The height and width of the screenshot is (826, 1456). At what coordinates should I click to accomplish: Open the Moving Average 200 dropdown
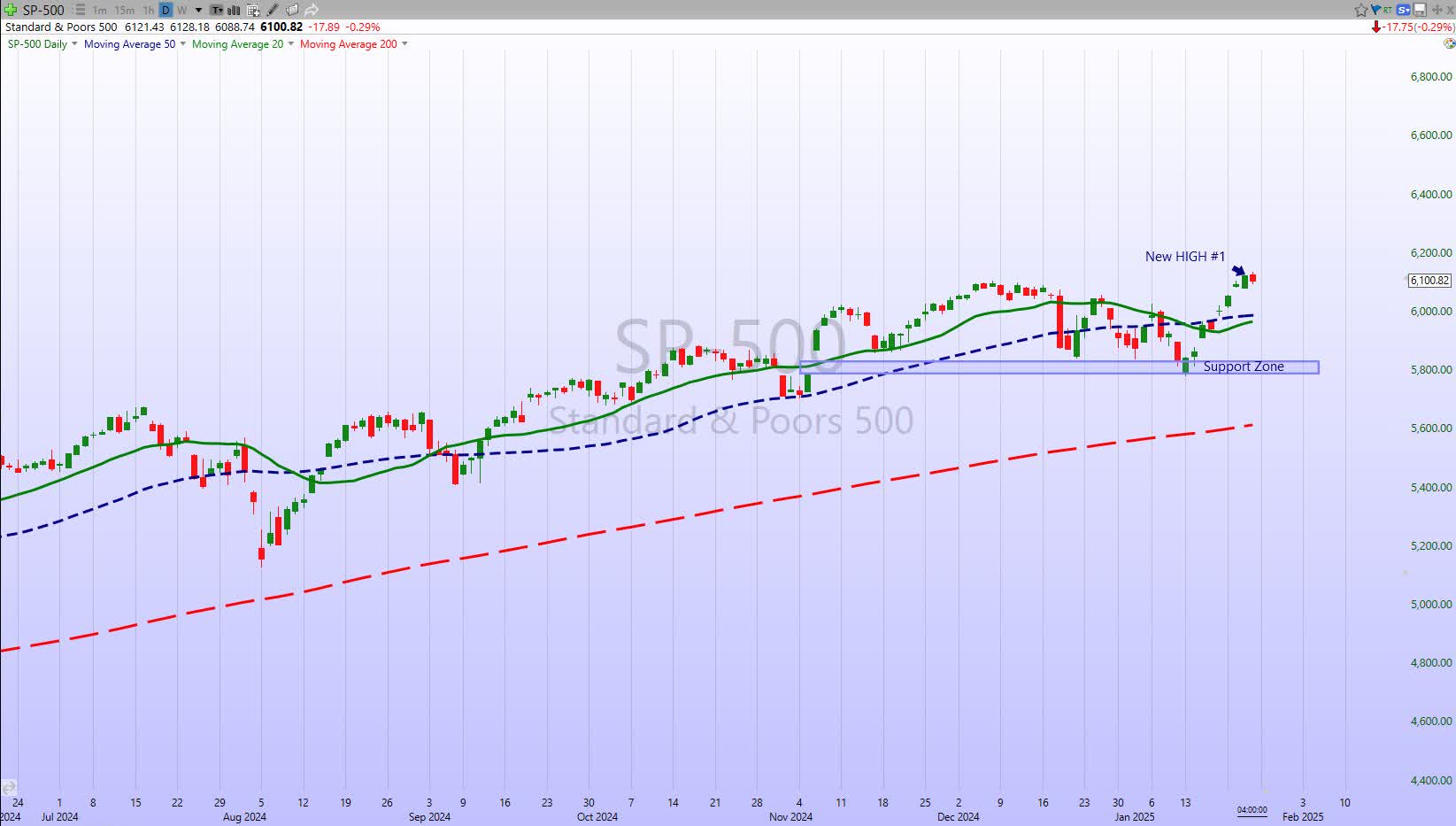(404, 44)
